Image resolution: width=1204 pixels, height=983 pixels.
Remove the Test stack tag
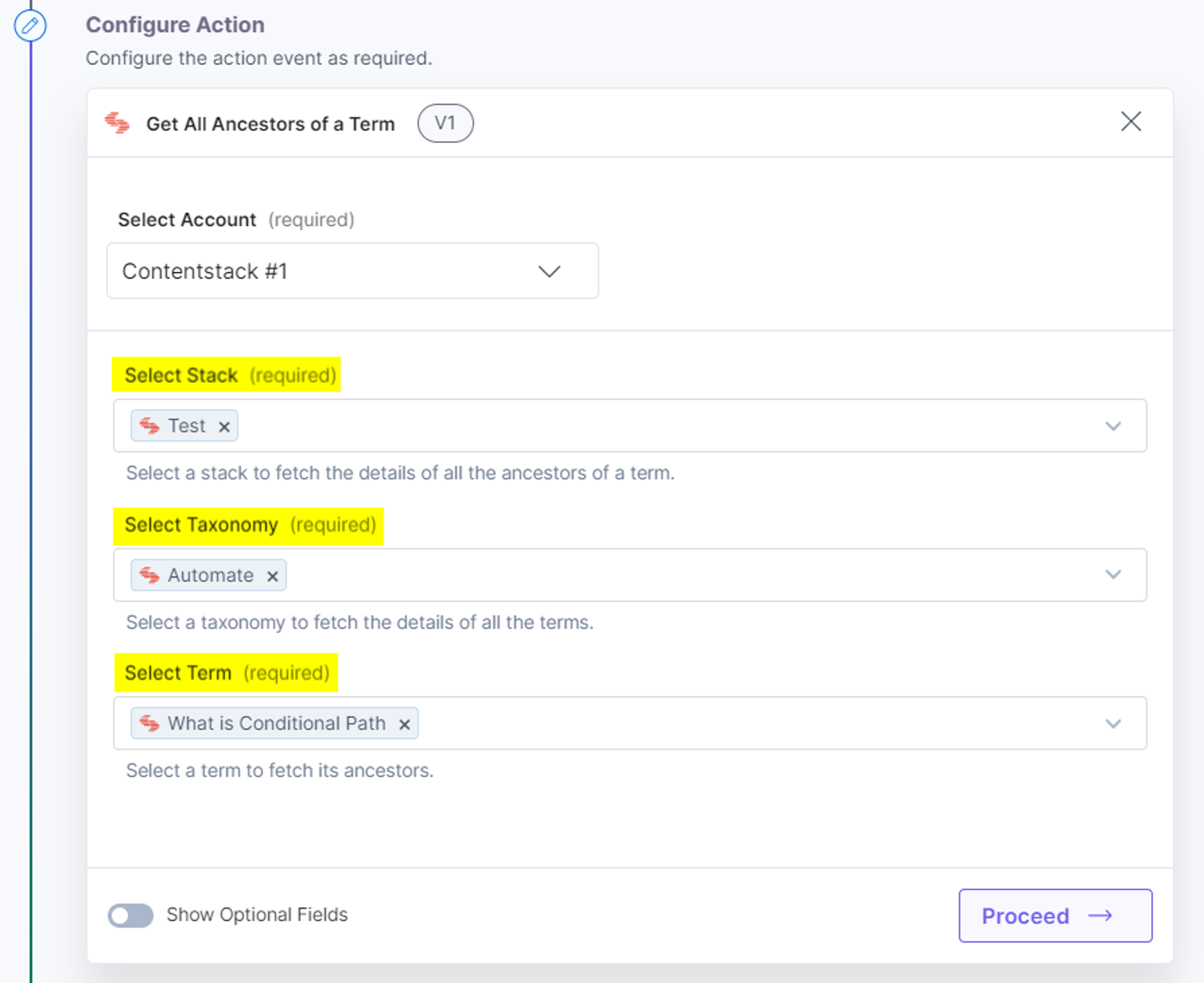click(224, 426)
